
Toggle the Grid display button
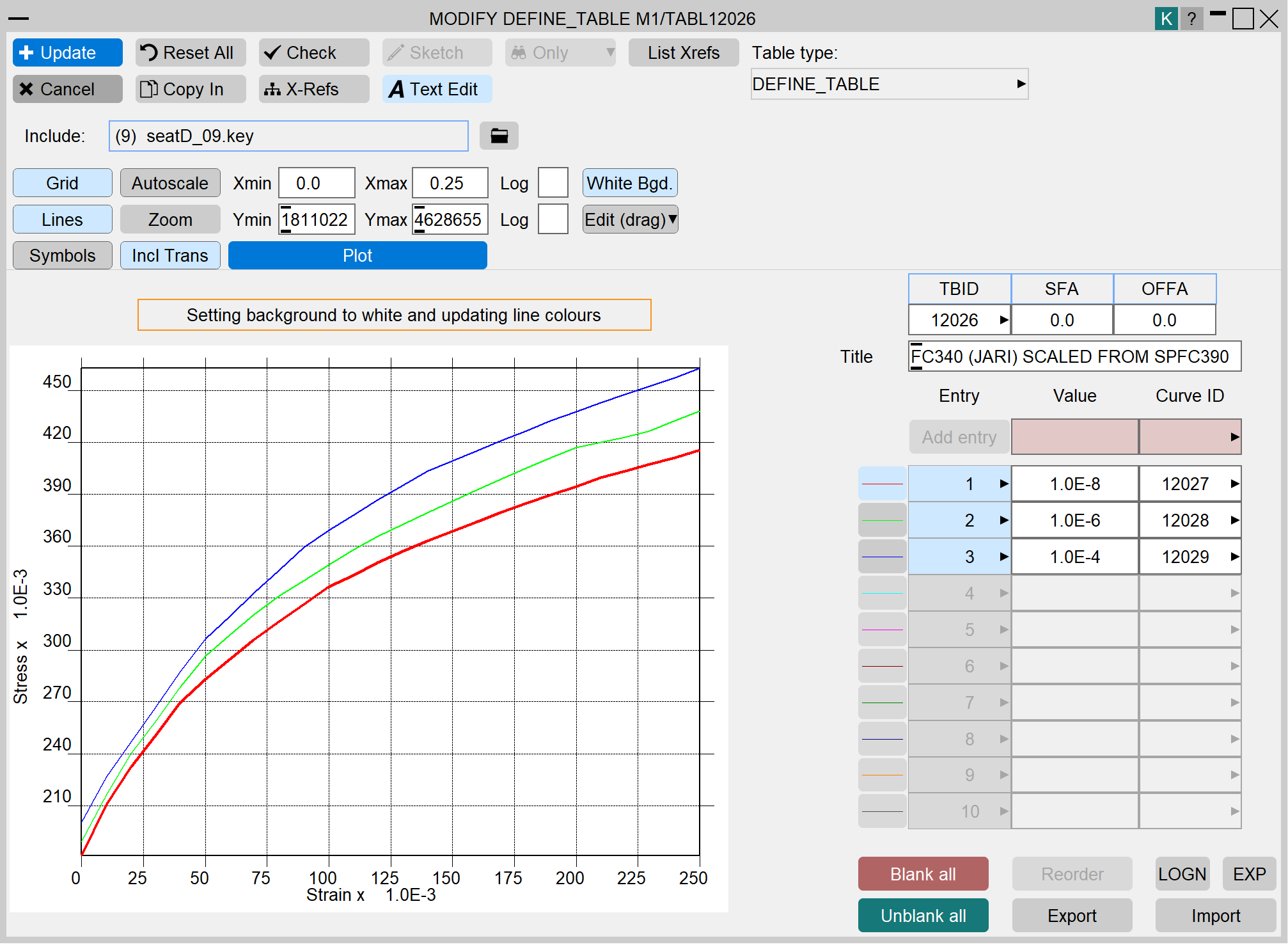(62, 183)
